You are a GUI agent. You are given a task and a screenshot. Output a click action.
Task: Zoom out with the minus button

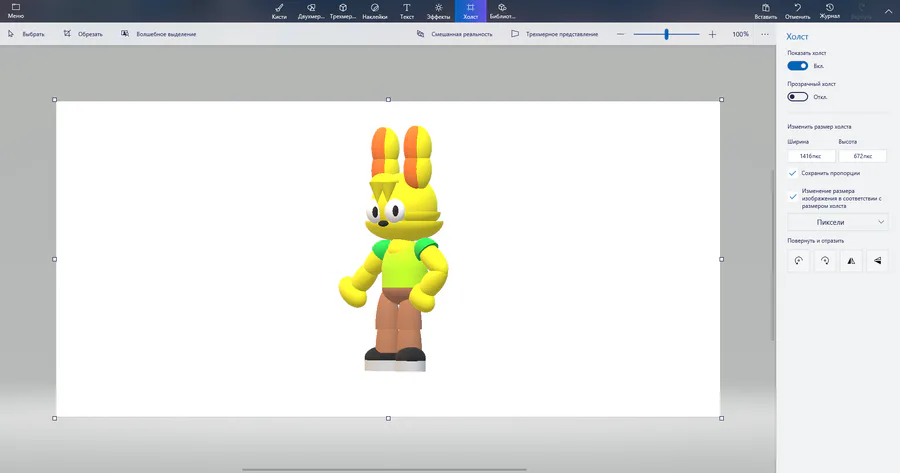(620, 34)
